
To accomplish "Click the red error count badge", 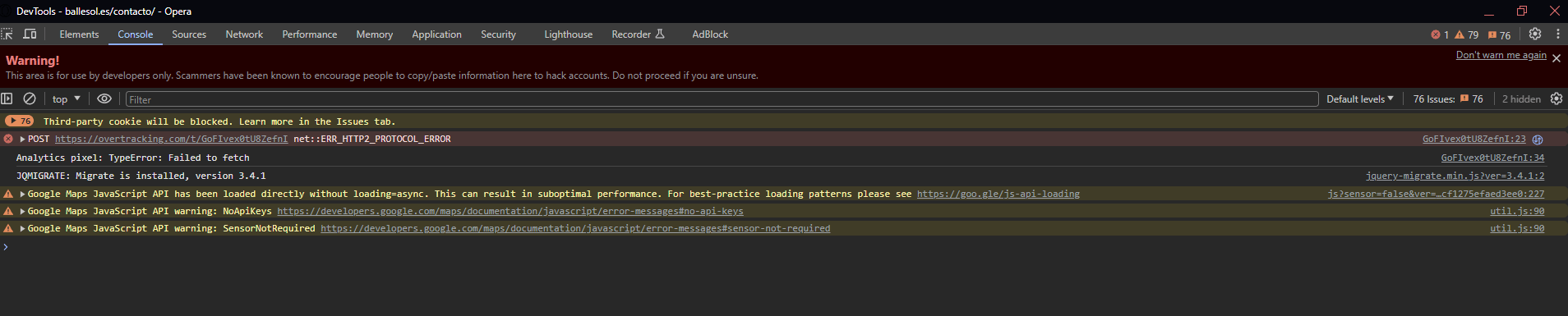I will click(1440, 34).
